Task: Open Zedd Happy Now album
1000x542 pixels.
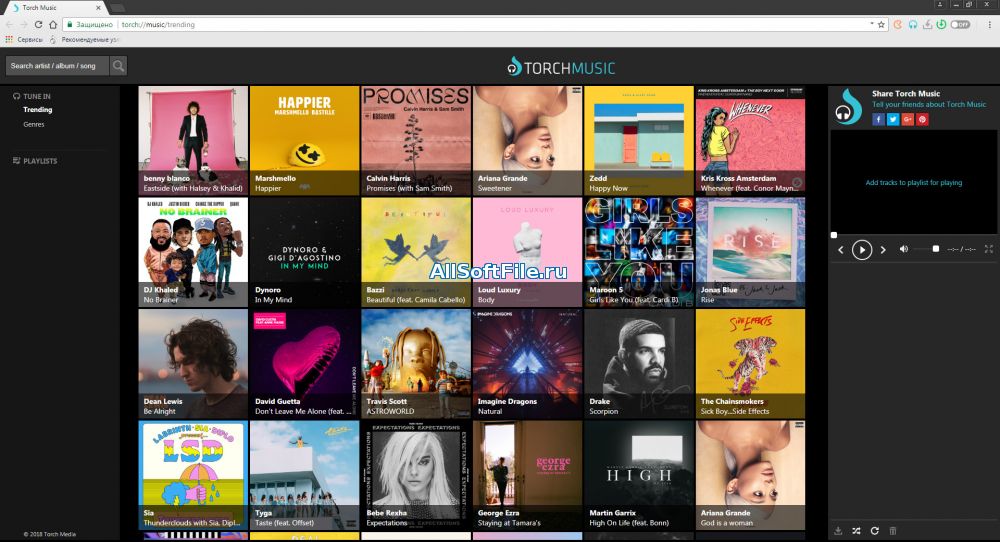Action: tap(638, 140)
